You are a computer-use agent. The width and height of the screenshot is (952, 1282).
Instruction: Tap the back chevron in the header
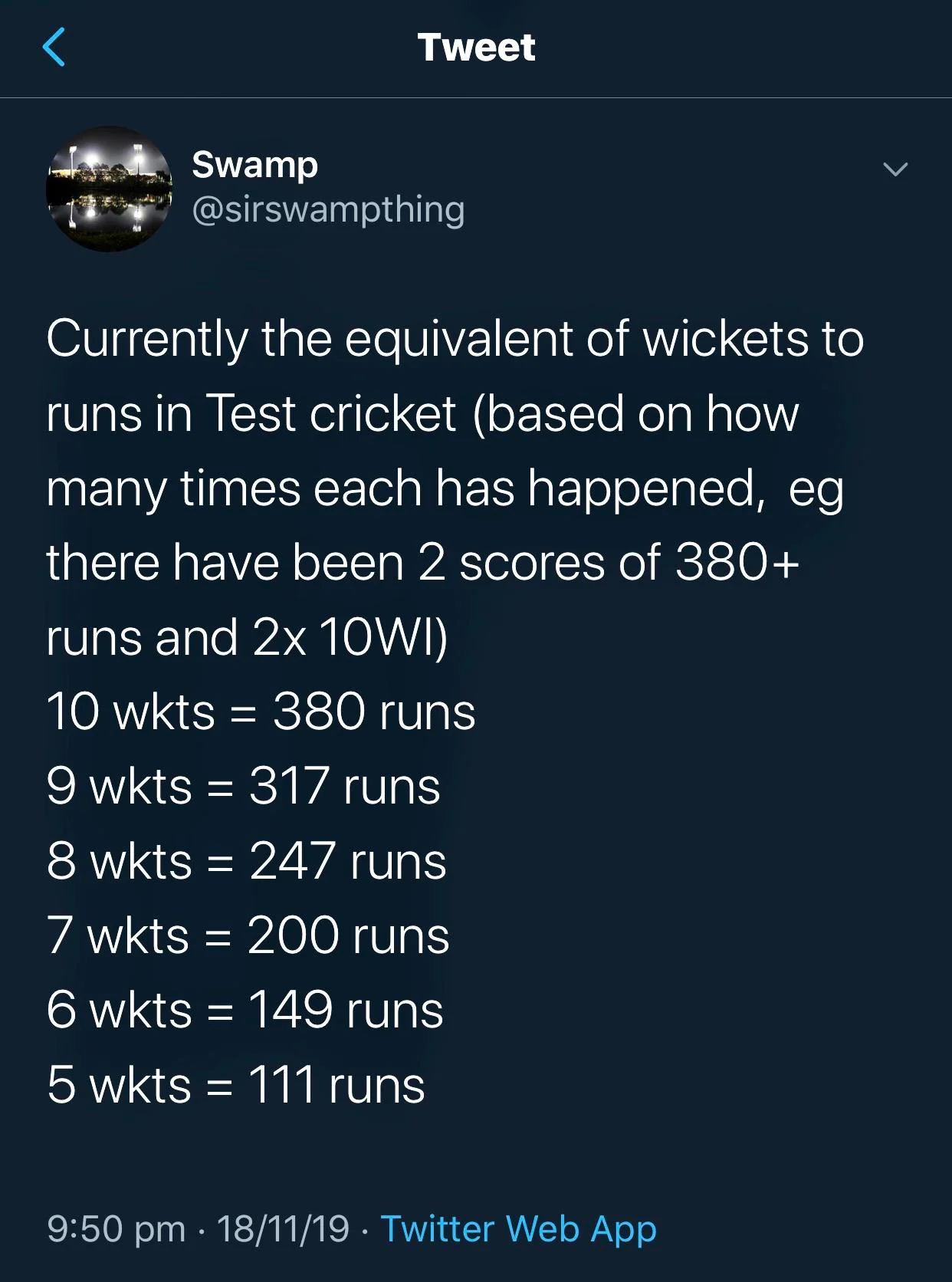click(54, 49)
